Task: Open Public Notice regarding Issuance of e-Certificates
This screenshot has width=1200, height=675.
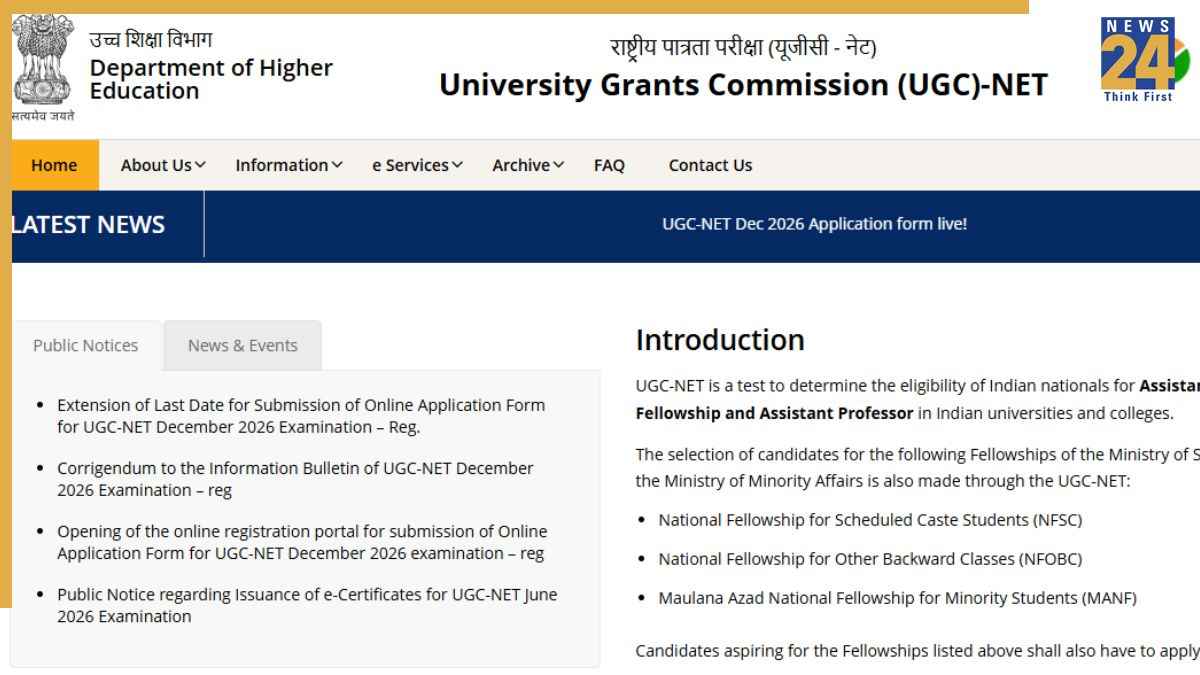Action: (x=307, y=605)
